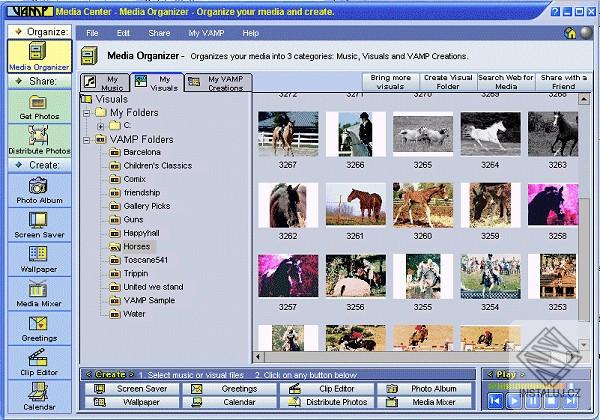This screenshot has height=420, width=600.
Task: Click the Wallpaper button in Create bar
Action: 132,402
